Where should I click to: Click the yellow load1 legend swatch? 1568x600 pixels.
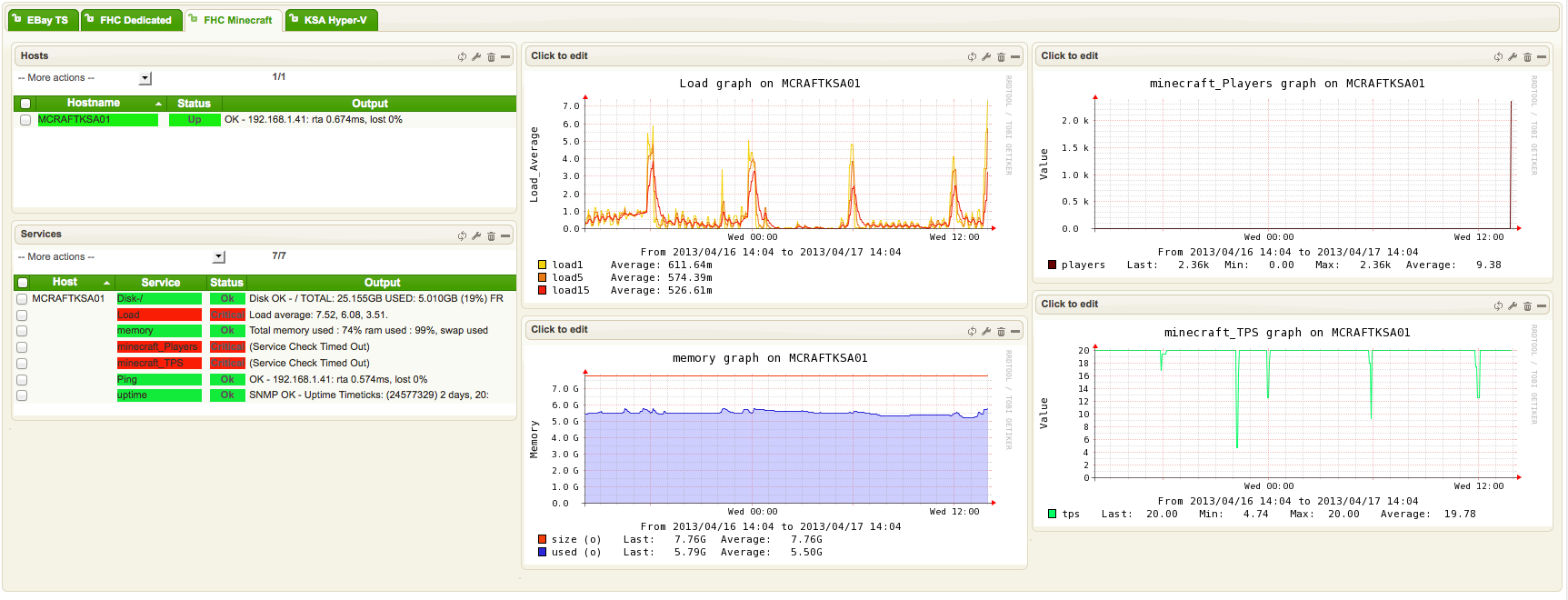tap(543, 265)
